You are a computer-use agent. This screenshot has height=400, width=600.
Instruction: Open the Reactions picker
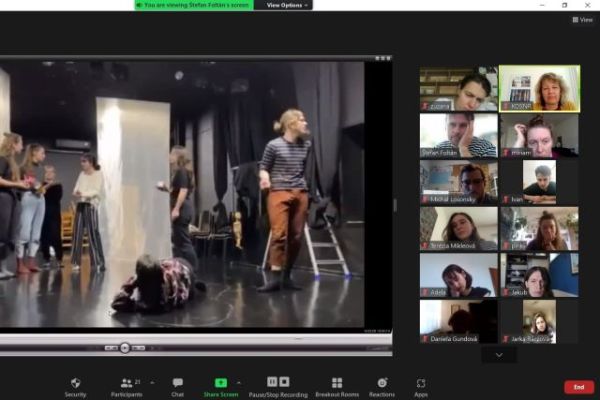click(382, 384)
